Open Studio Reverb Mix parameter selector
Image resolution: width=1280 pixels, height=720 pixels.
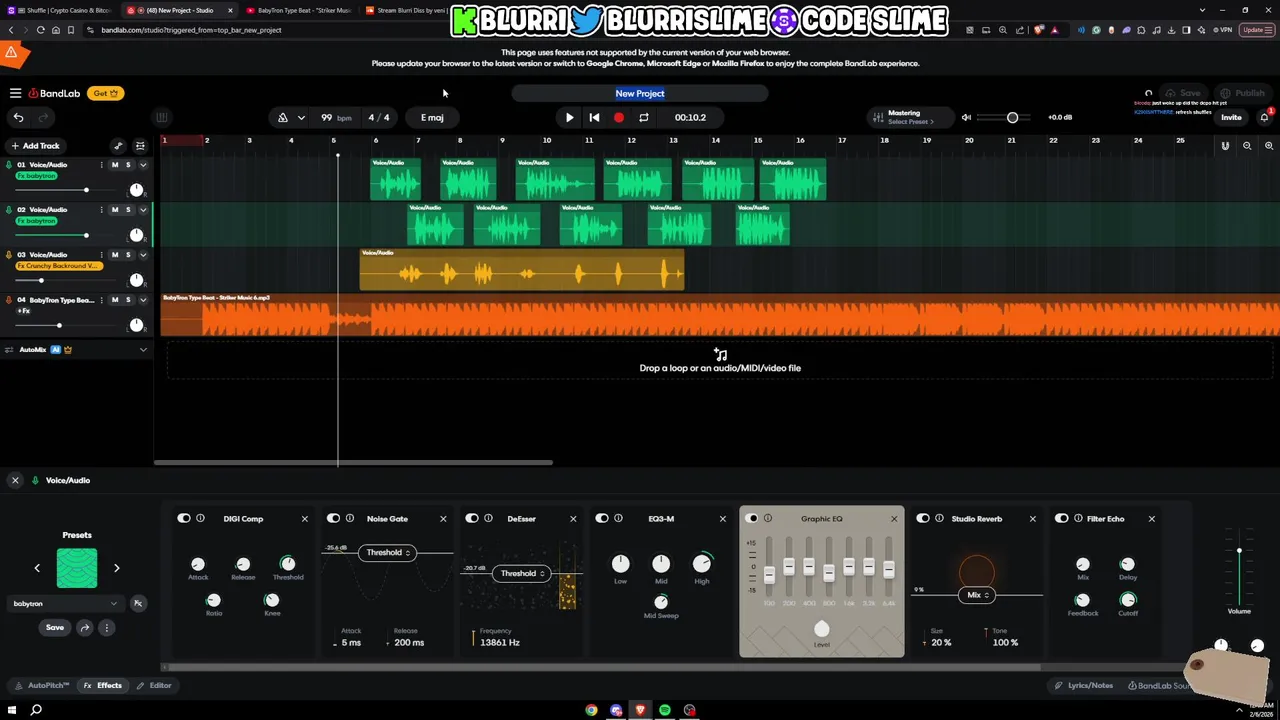(976, 595)
